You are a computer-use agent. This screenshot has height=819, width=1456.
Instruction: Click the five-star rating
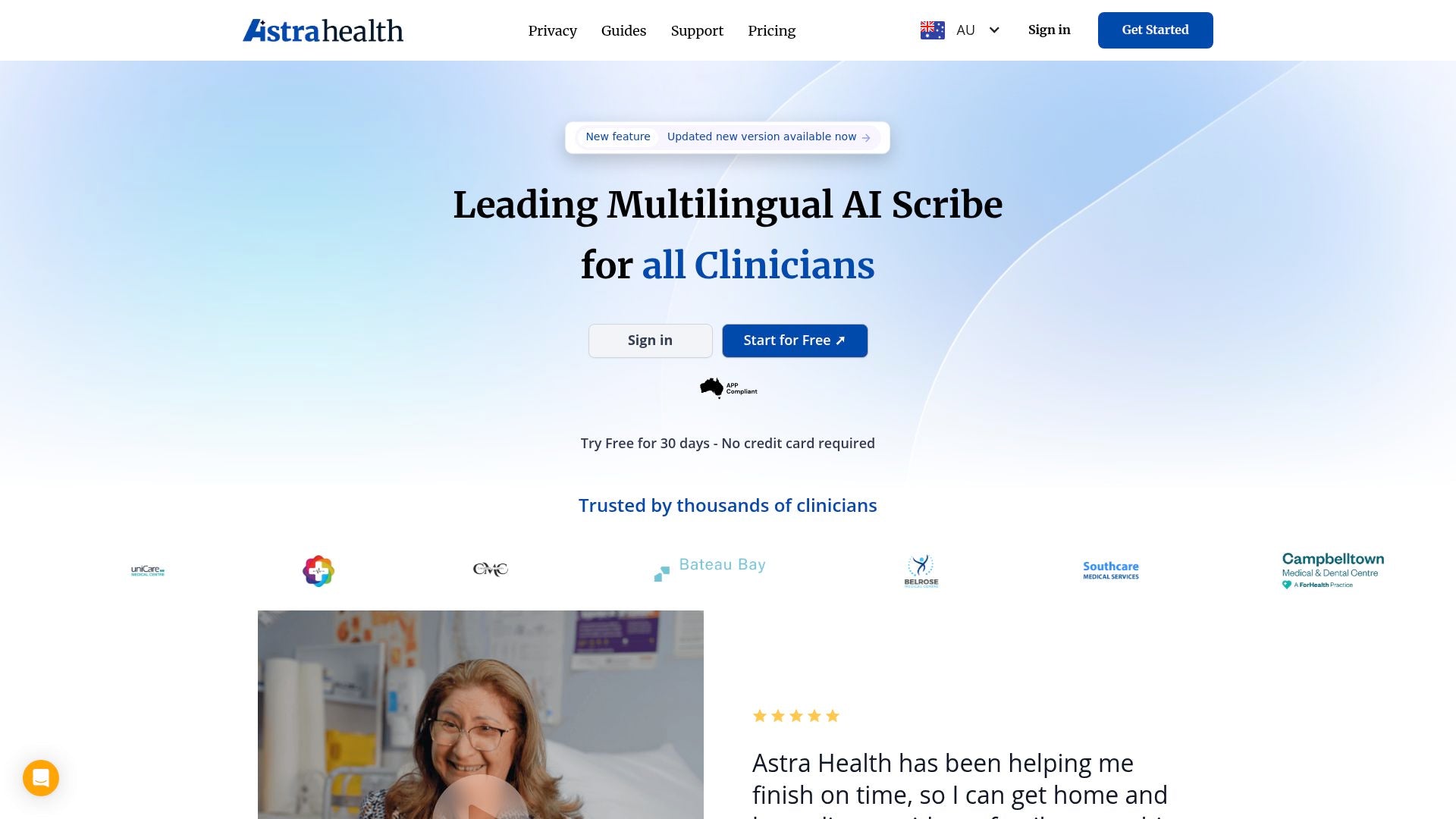coord(796,716)
